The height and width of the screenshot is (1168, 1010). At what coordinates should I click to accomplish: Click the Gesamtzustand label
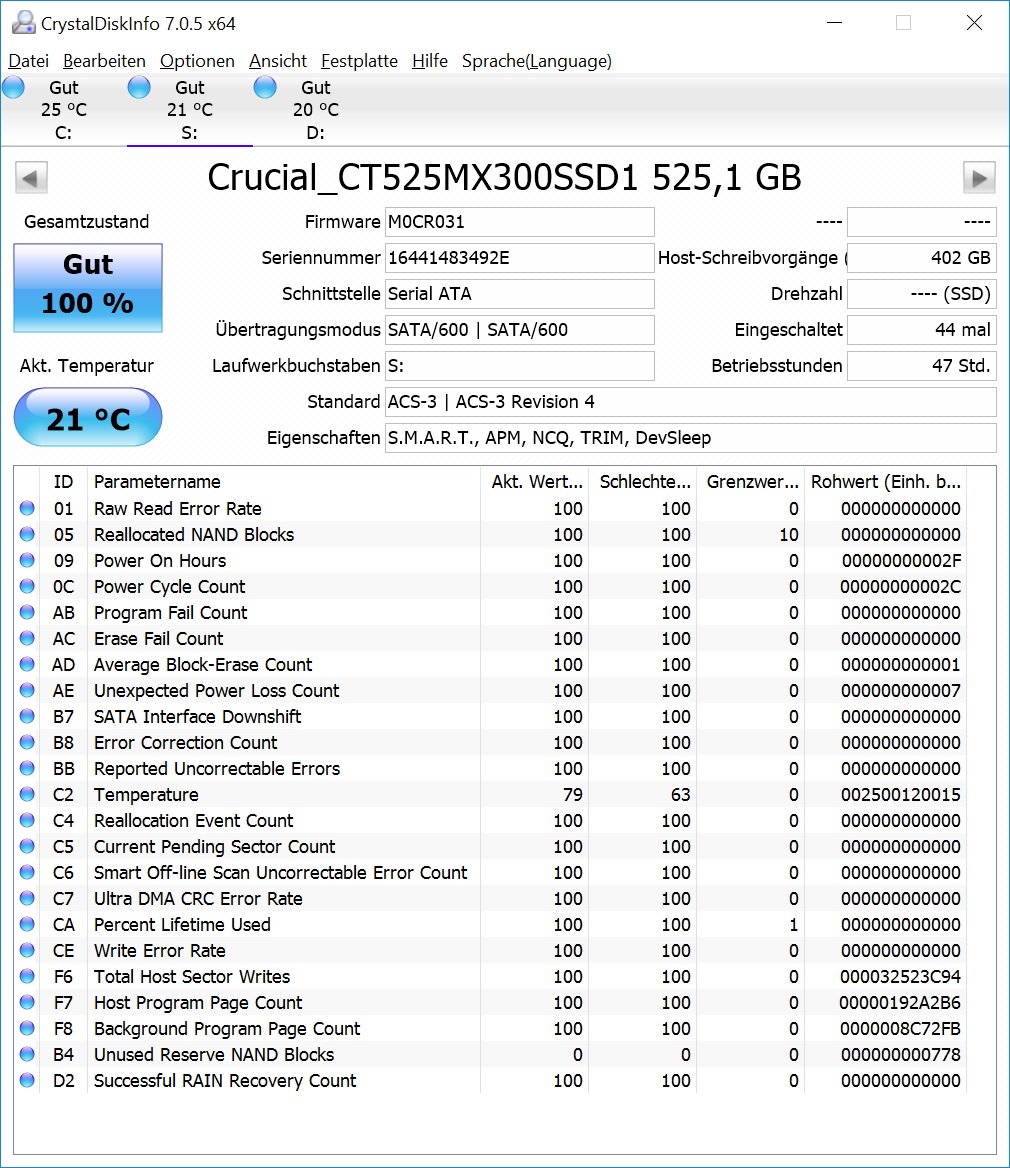pos(86,222)
